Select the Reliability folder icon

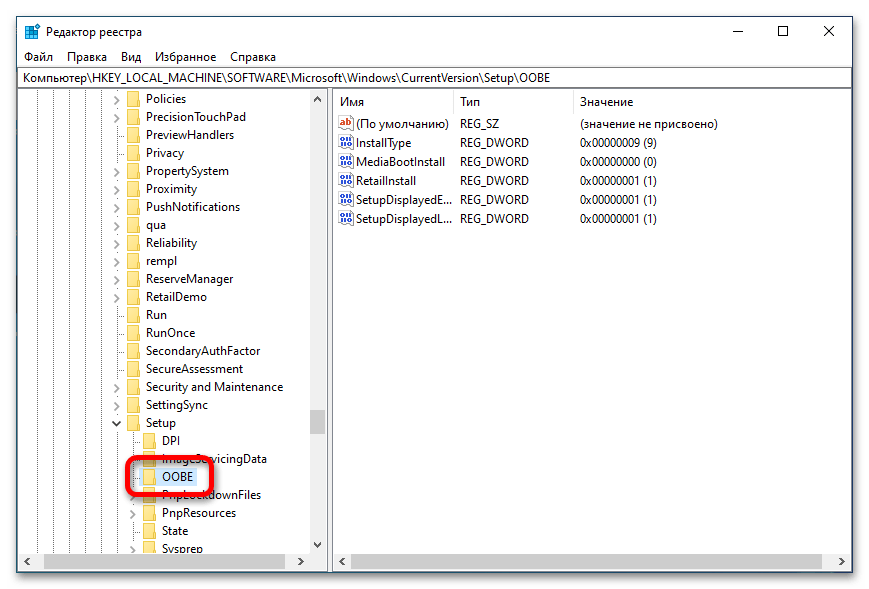(x=133, y=243)
